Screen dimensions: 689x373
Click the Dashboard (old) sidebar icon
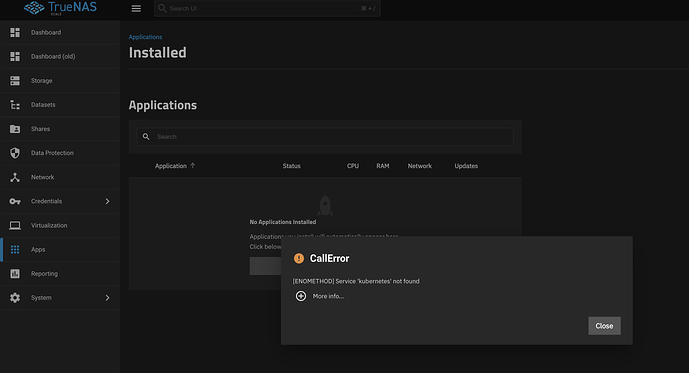click(x=15, y=57)
